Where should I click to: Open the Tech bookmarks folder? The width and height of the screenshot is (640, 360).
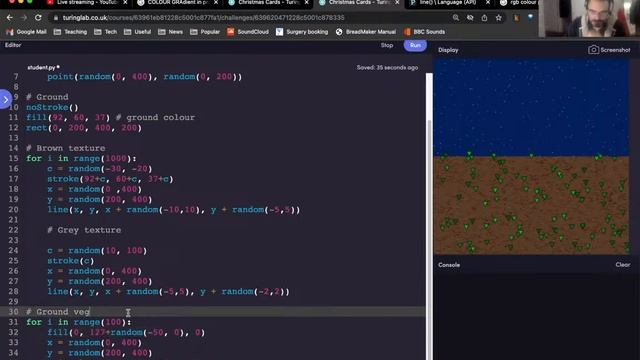(105, 32)
